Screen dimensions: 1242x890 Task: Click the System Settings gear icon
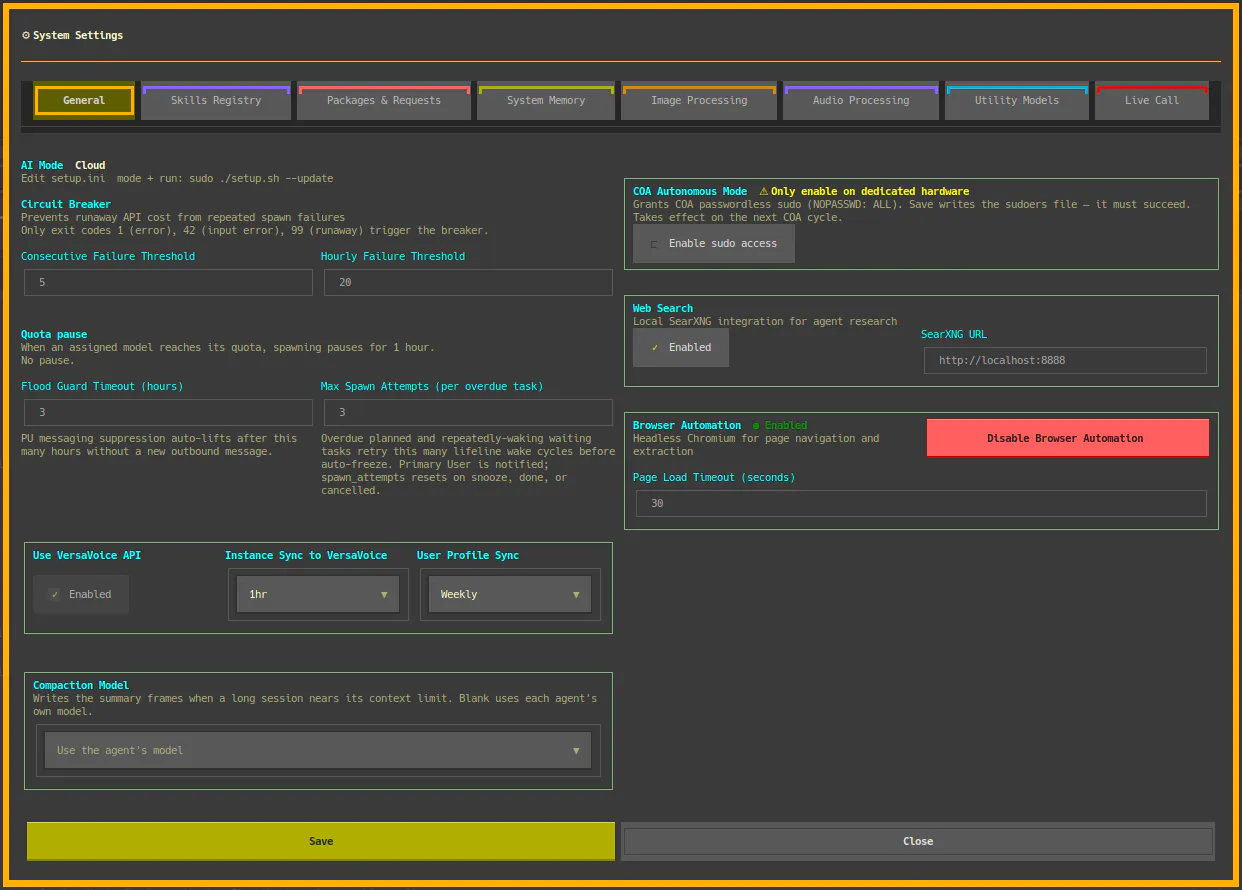pyautogui.click(x=26, y=35)
